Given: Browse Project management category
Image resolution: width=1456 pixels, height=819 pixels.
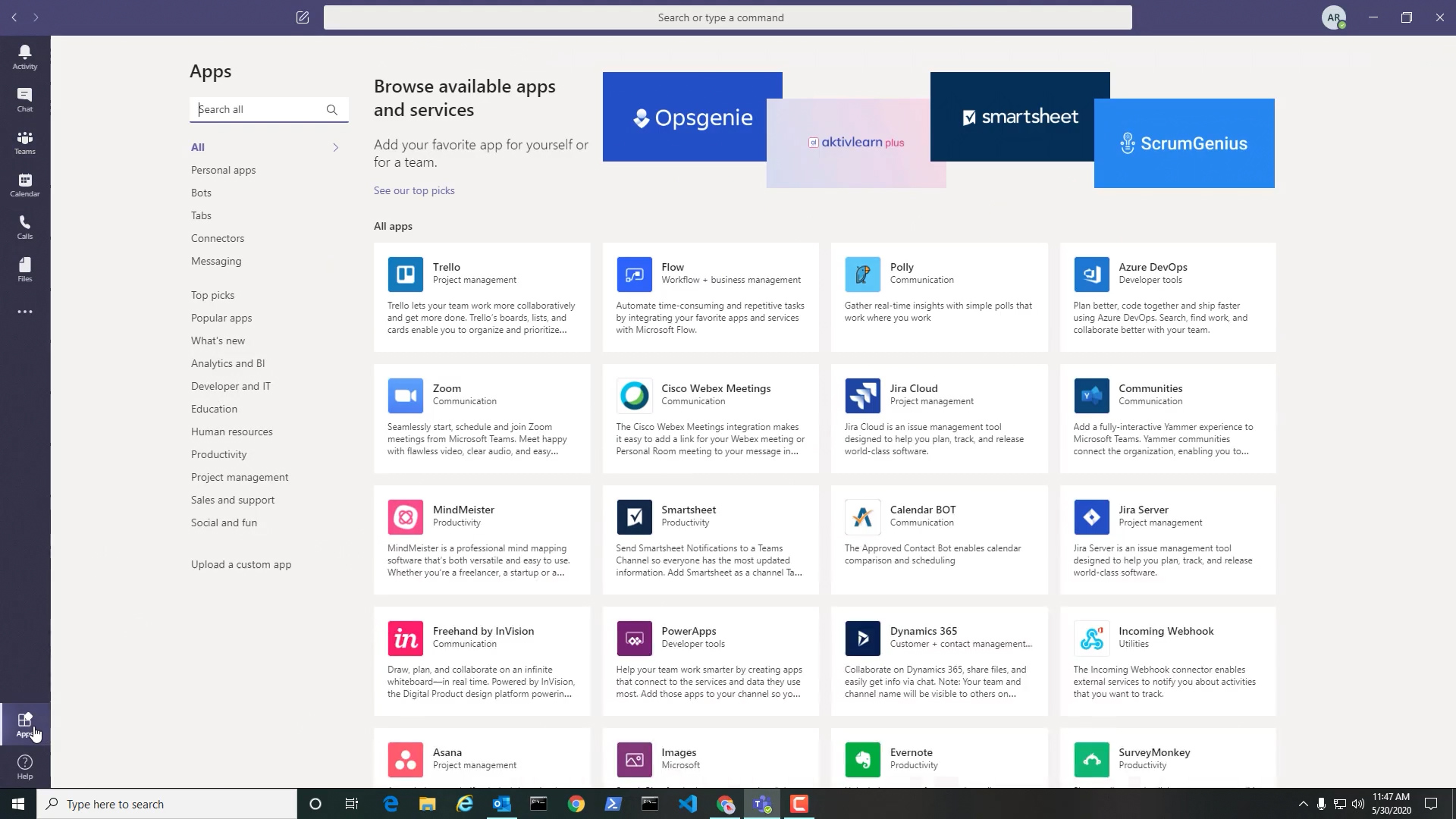Looking at the screenshot, I should pyautogui.click(x=240, y=477).
